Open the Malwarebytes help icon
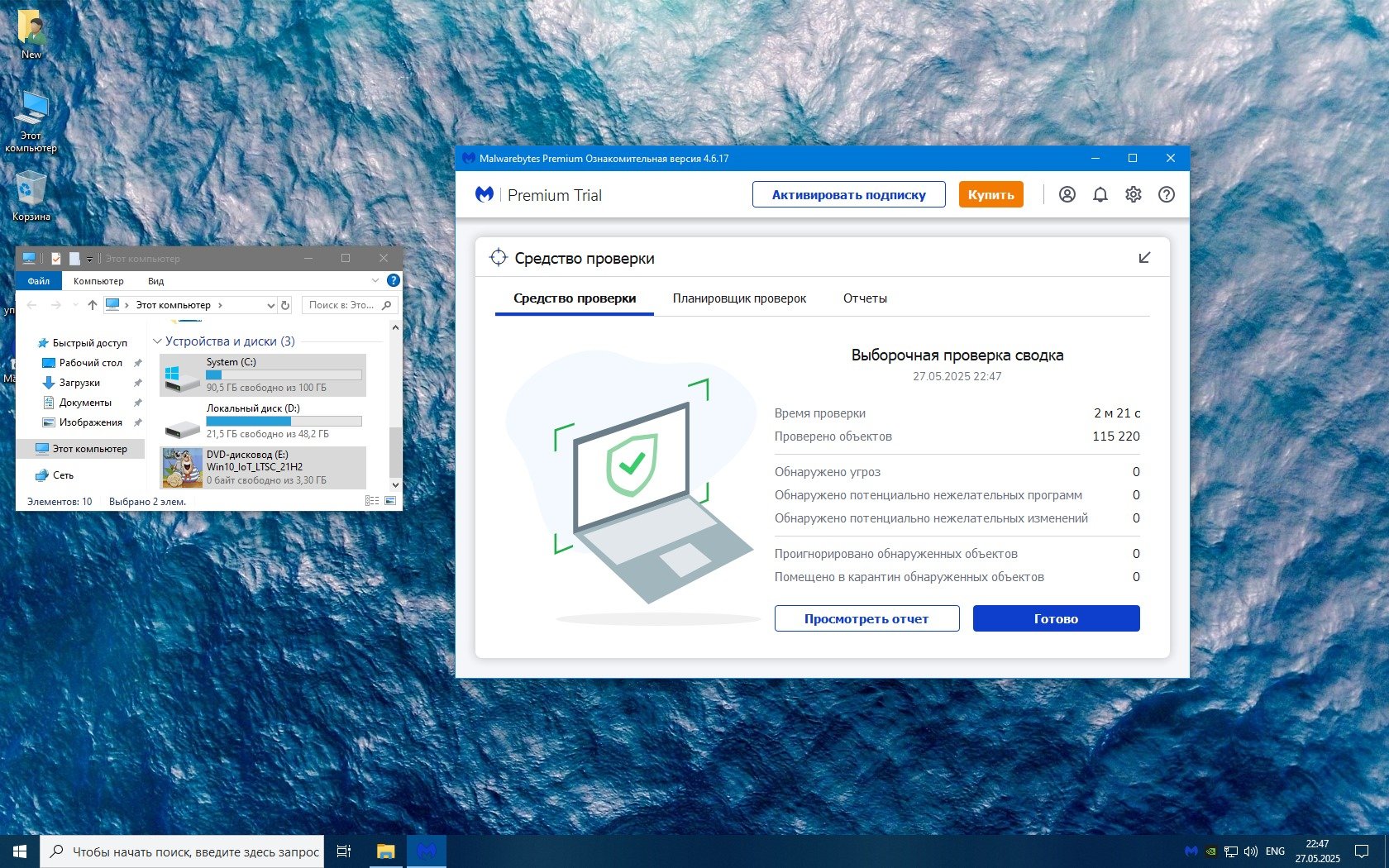The image size is (1389, 868). [1166, 195]
